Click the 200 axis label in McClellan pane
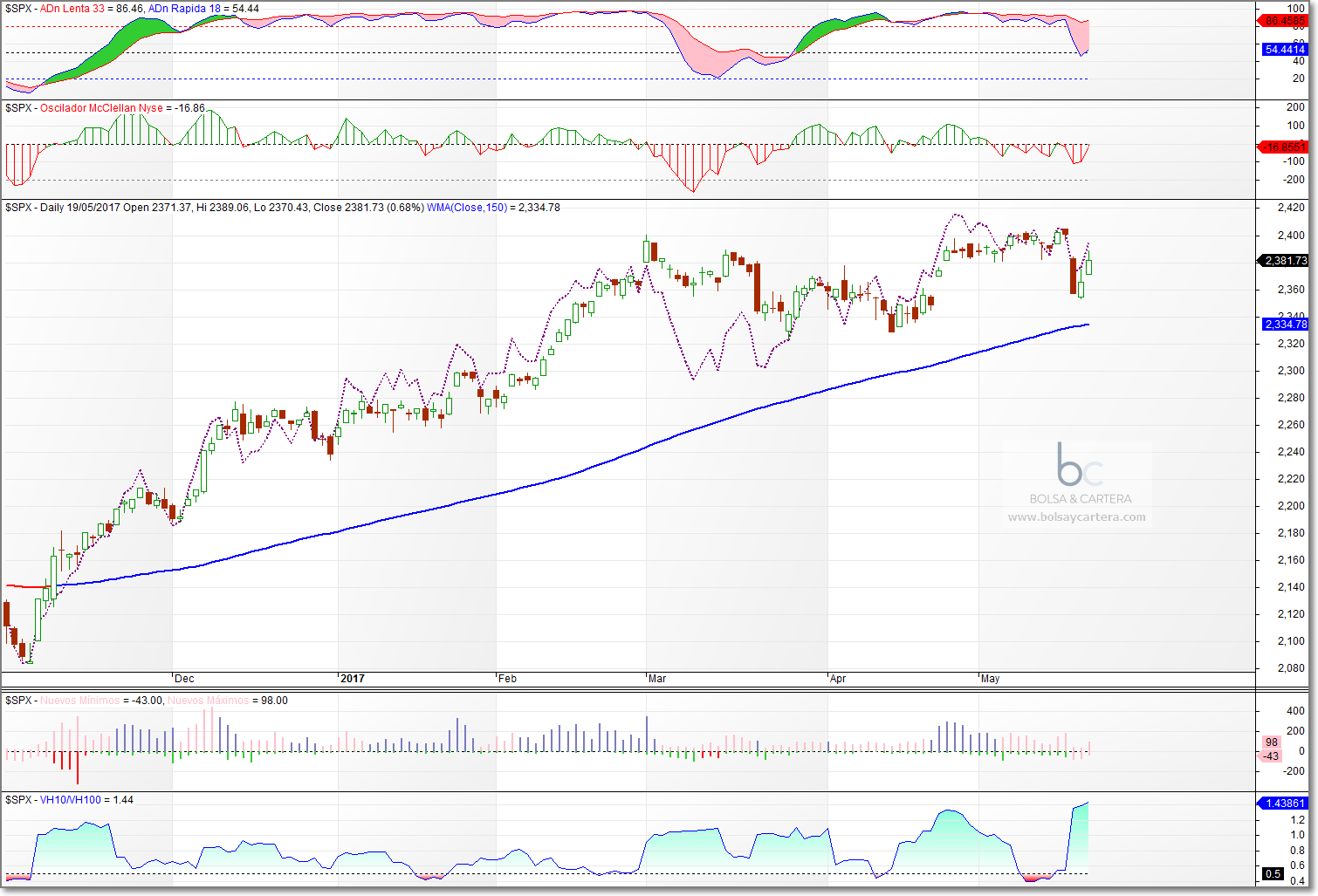 (x=1296, y=107)
